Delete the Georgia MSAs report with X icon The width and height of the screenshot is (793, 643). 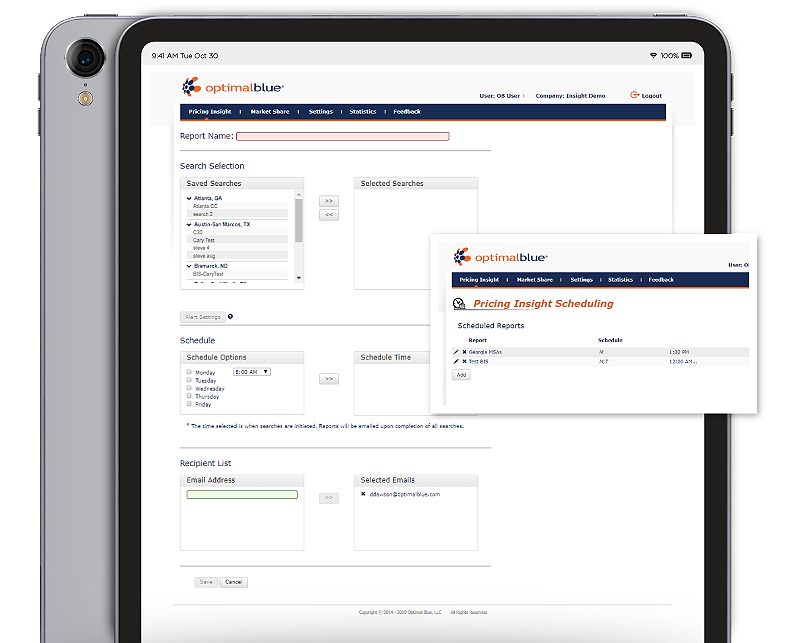click(464, 352)
